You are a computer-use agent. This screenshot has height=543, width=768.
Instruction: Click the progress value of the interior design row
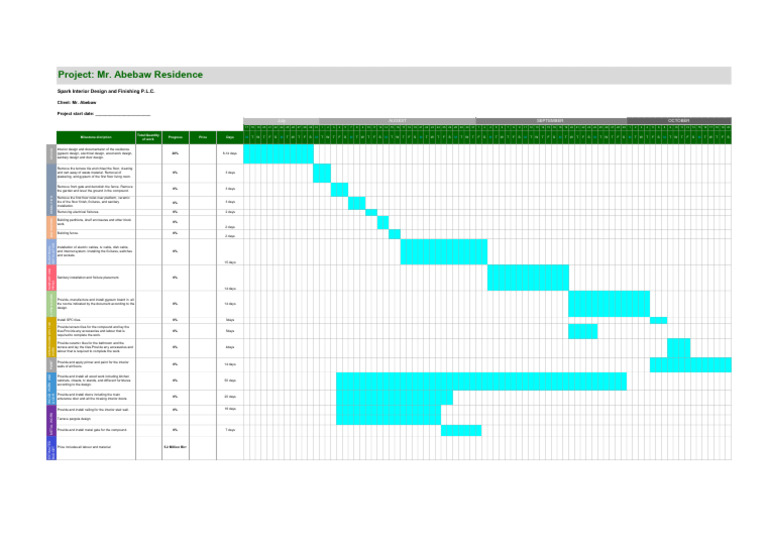coord(175,154)
